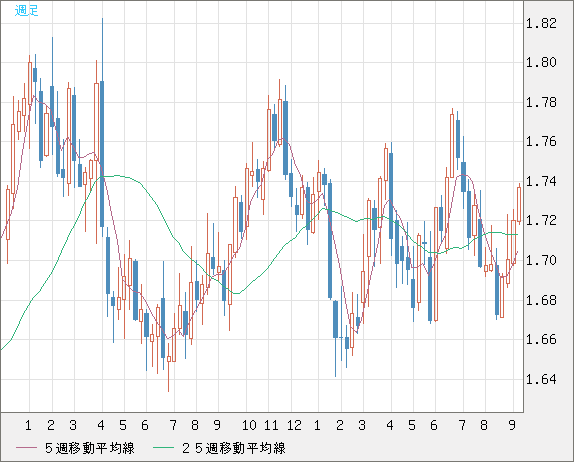The width and height of the screenshot is (574, 462).
Task: Click the 25週移動平均線 legend label
Action: coord(234,448)
